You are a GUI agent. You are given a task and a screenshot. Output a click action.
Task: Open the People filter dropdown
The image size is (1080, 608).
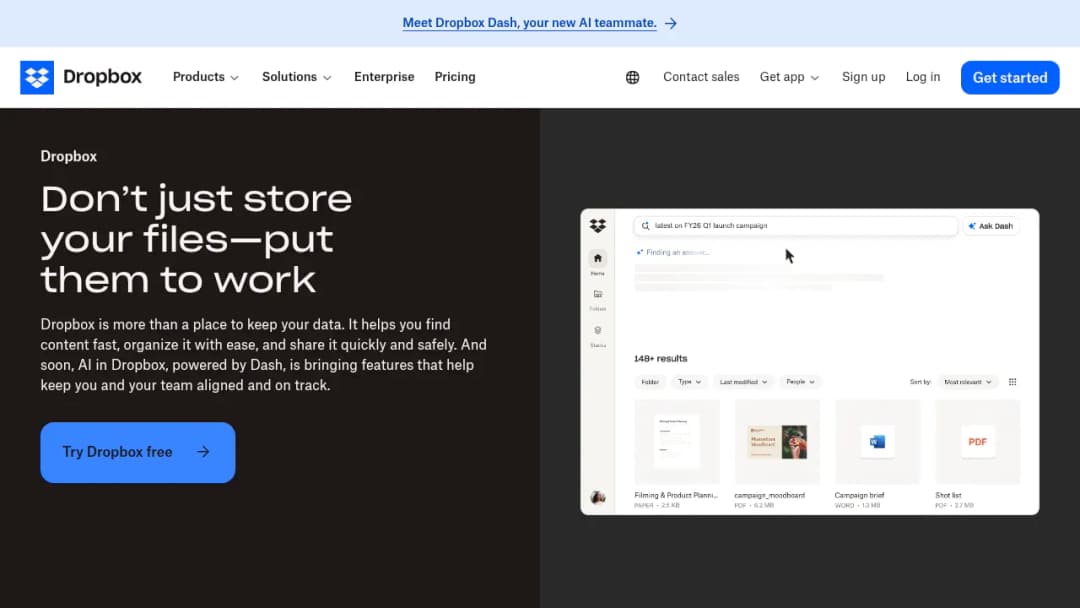pos(800,381)
